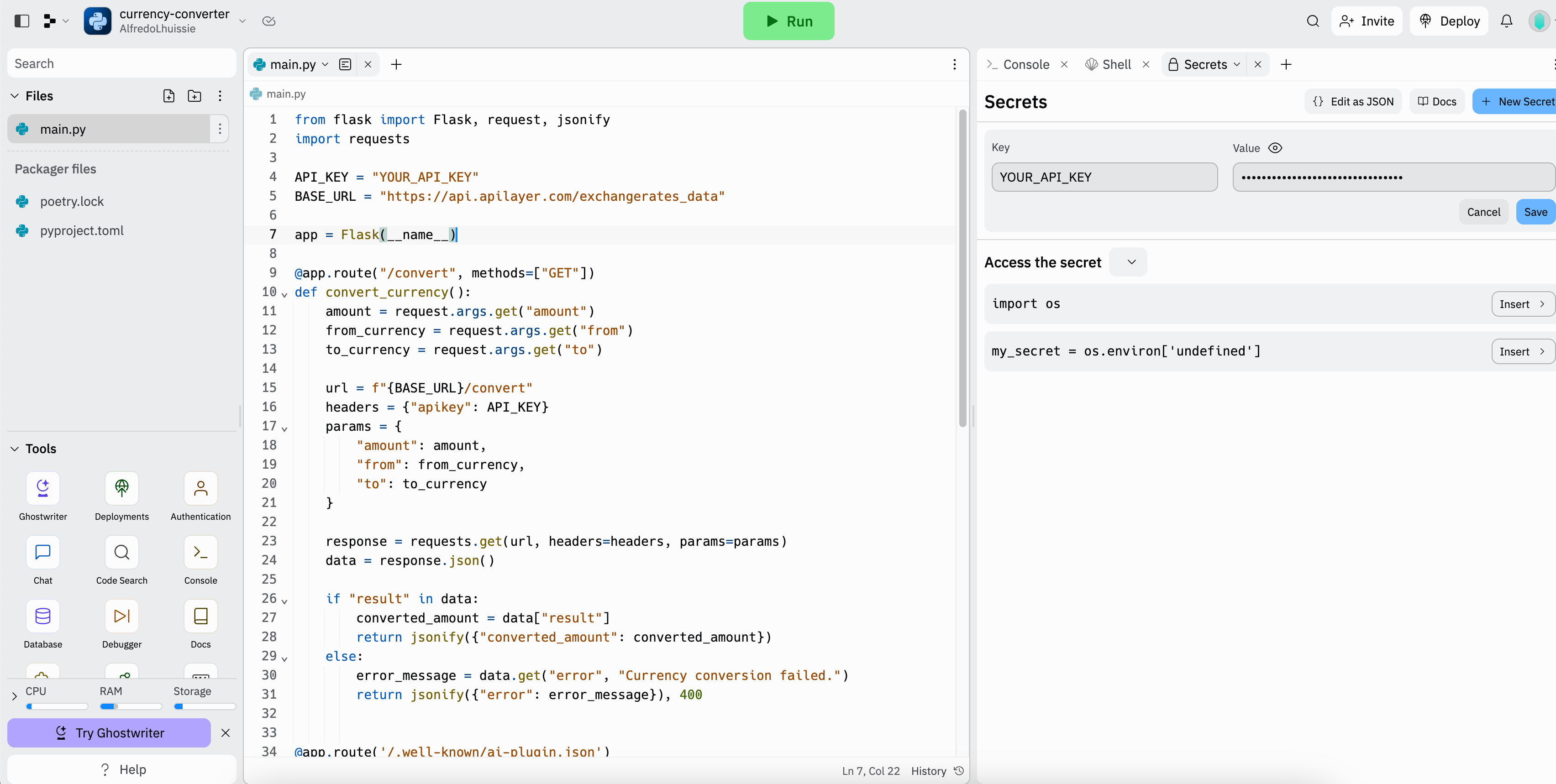Open the Access the secret language dropdown
Screen dimensions: 1556x784
[1132, 262]
